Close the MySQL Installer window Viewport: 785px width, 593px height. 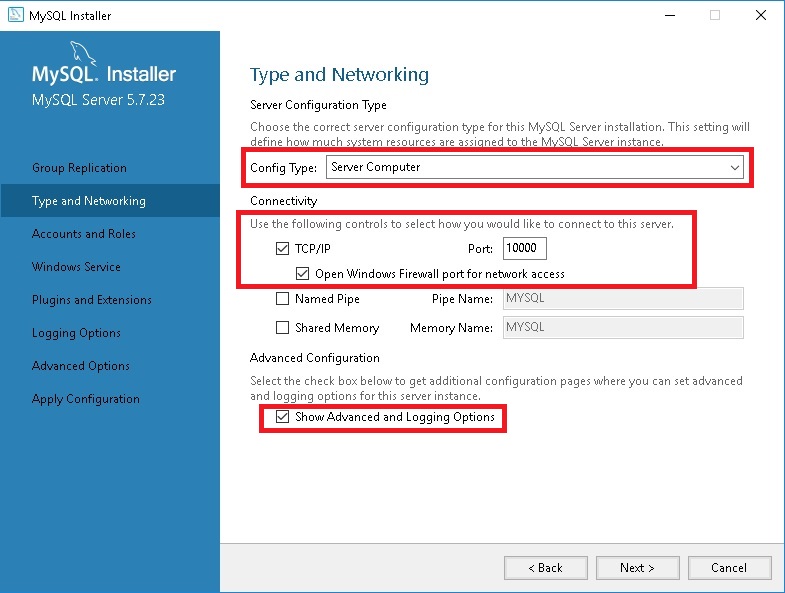coord(760,16)
